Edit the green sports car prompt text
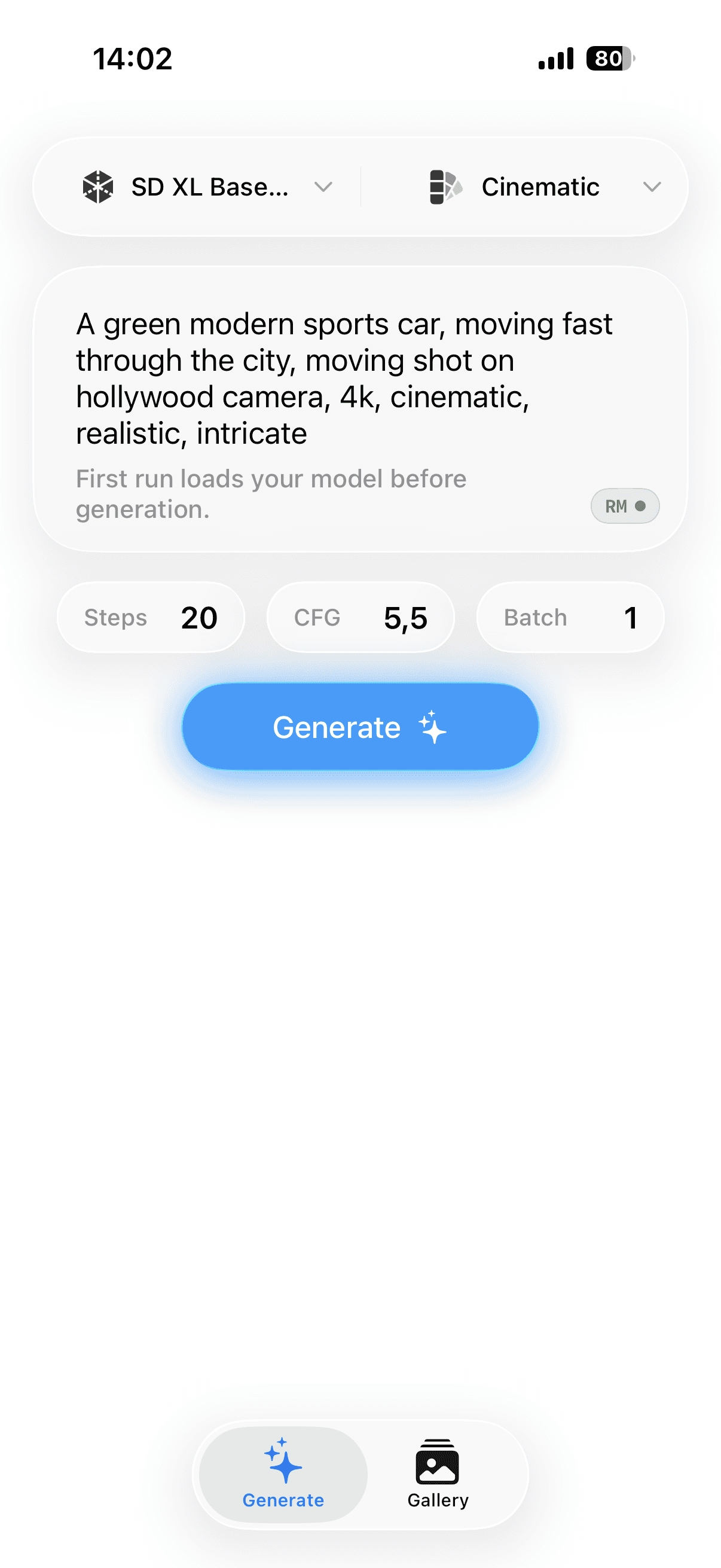Viewport: 721px width, 1568px height. tap(344, 379)
